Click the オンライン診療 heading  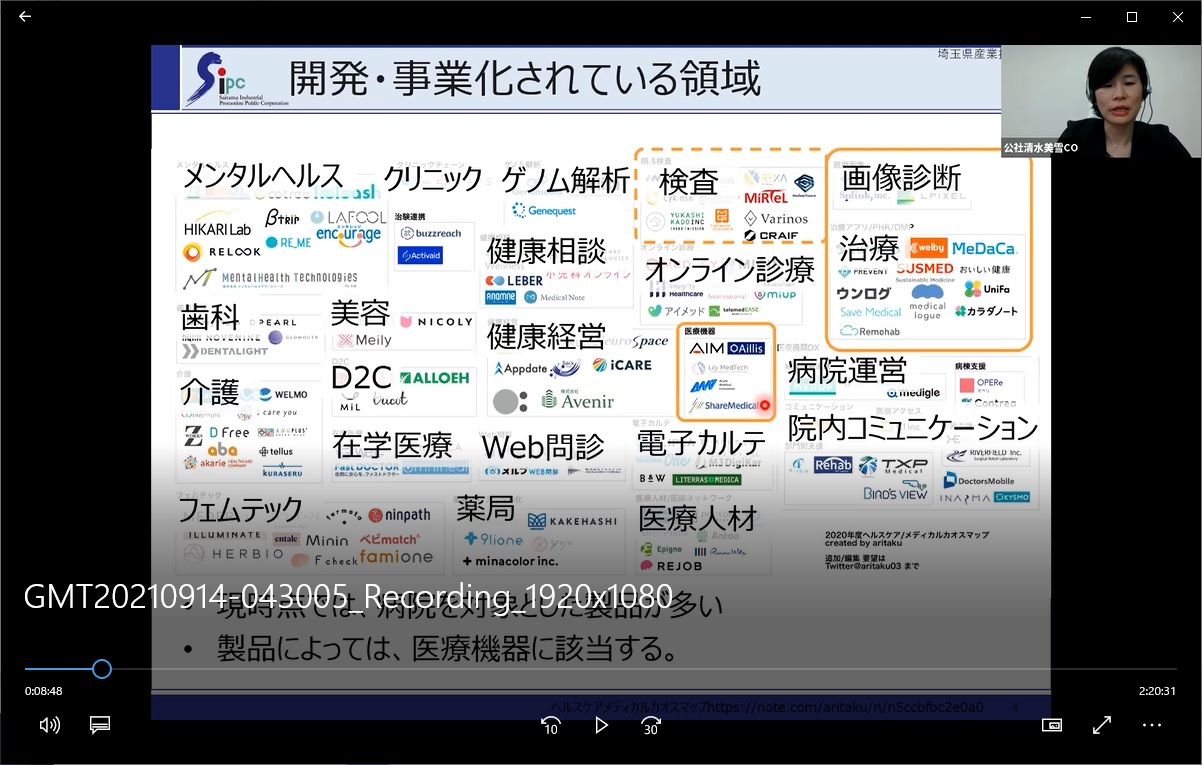pos(729,269)
